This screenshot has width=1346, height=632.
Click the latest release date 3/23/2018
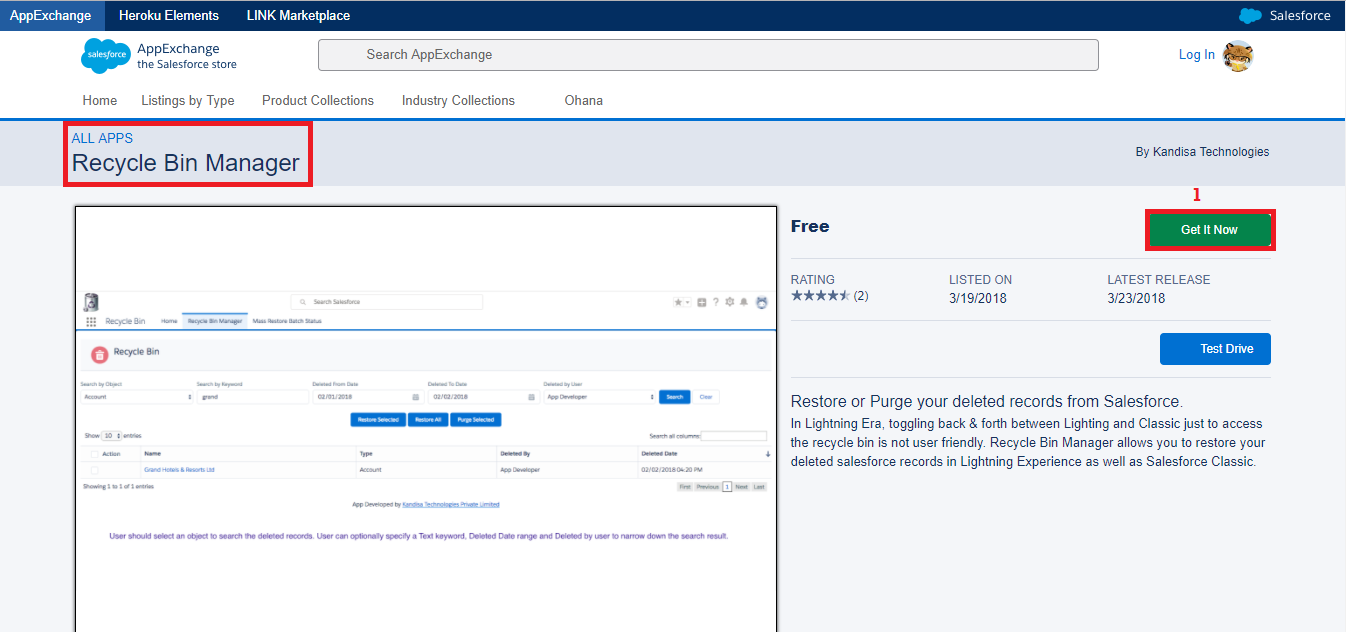point(1136,298)
